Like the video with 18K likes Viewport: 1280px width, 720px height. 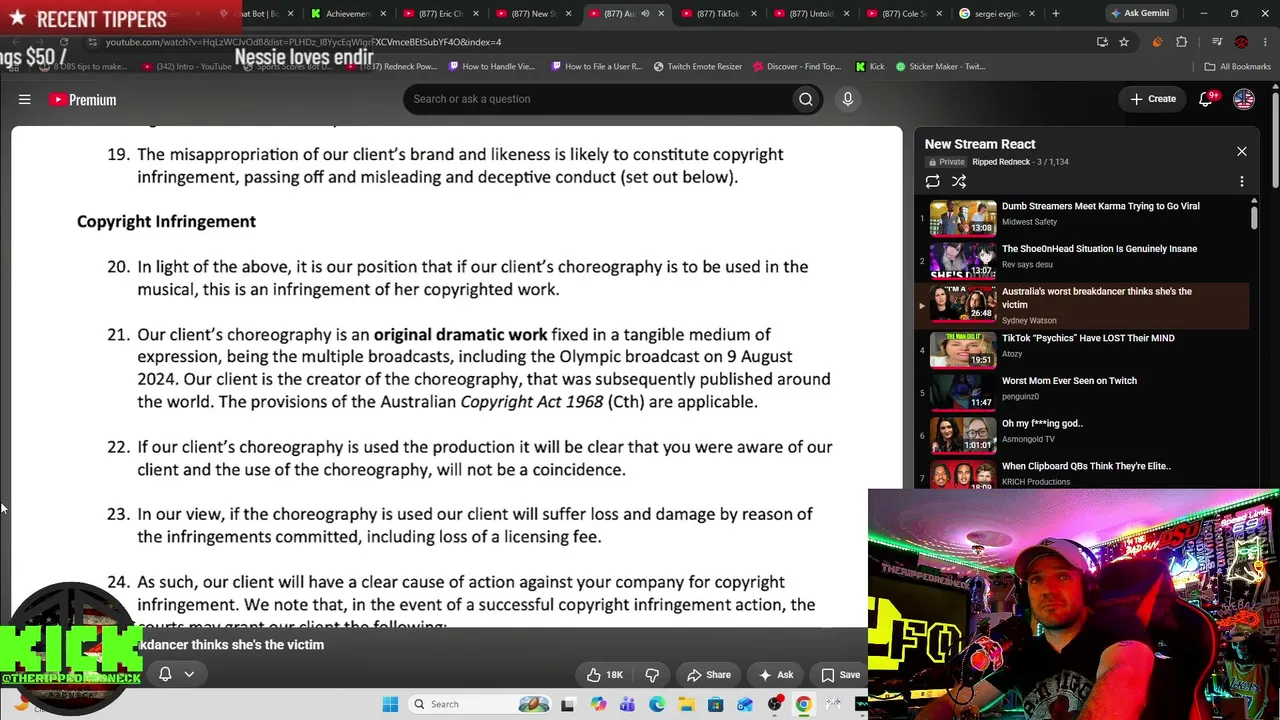tap(605, 675)
